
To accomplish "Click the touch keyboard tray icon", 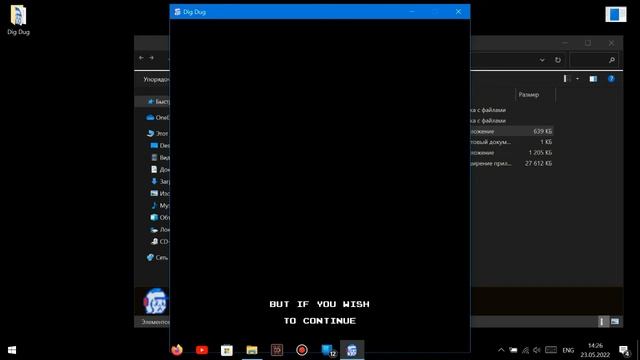I will tap(551, 349).
